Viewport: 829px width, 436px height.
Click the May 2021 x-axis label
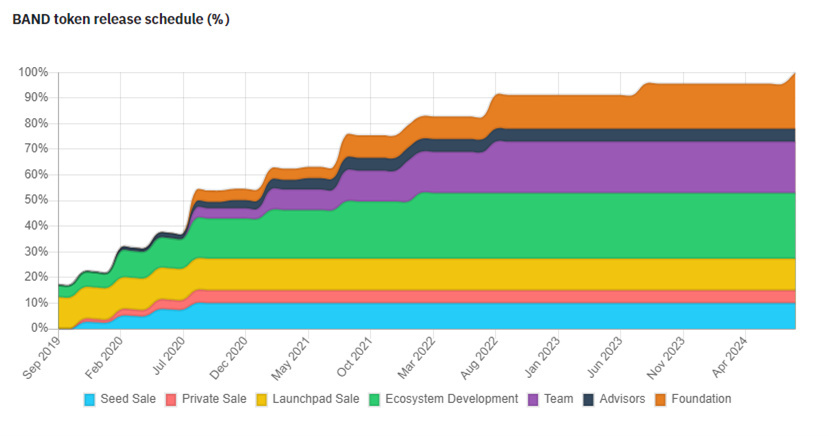point(291,358)
